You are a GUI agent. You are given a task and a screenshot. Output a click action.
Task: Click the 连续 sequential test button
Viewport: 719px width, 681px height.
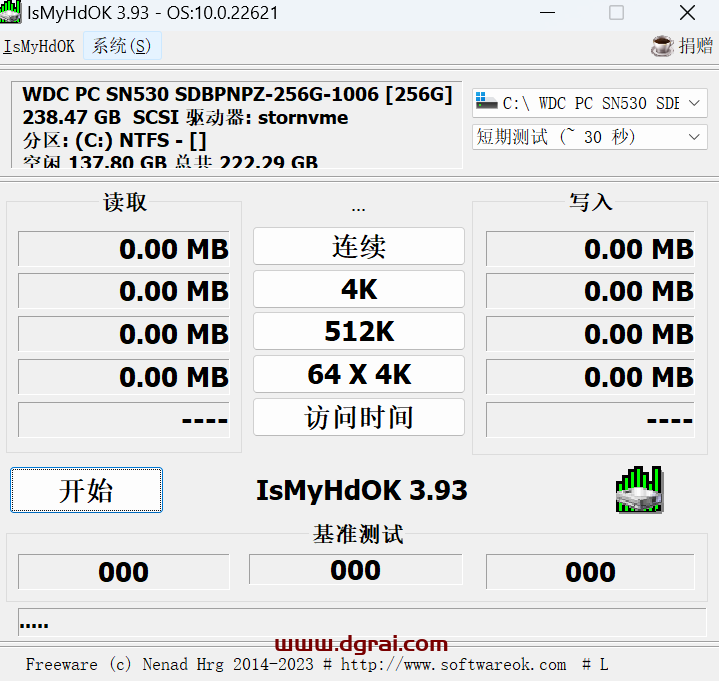pos(359,246)
